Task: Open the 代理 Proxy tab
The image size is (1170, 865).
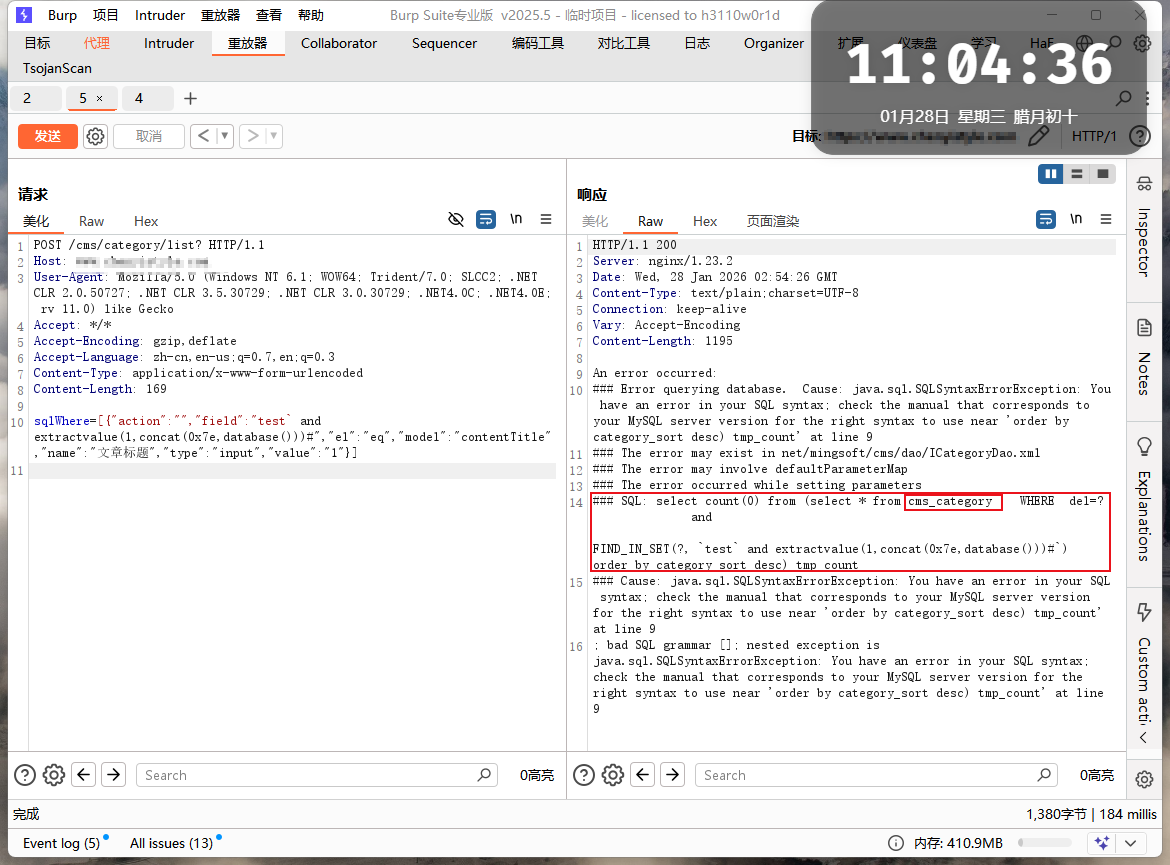Action: 96,43
